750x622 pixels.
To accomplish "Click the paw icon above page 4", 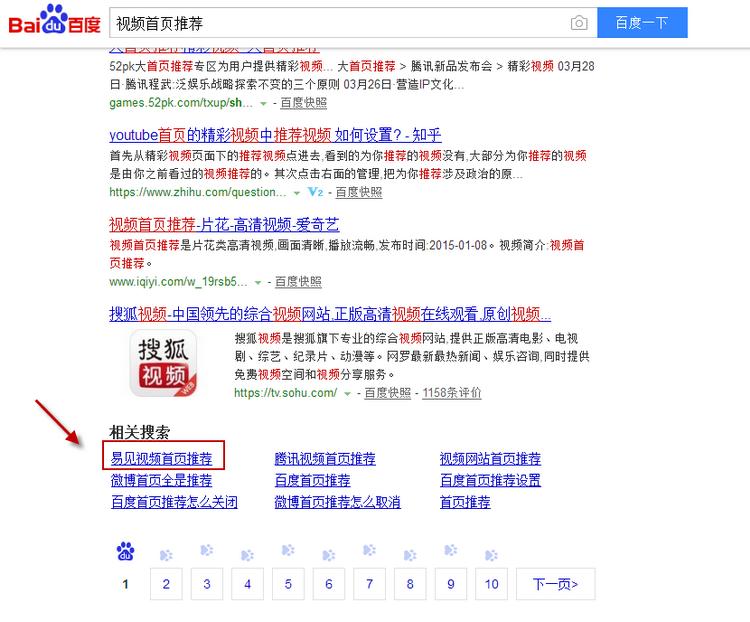I will [247, 555].
